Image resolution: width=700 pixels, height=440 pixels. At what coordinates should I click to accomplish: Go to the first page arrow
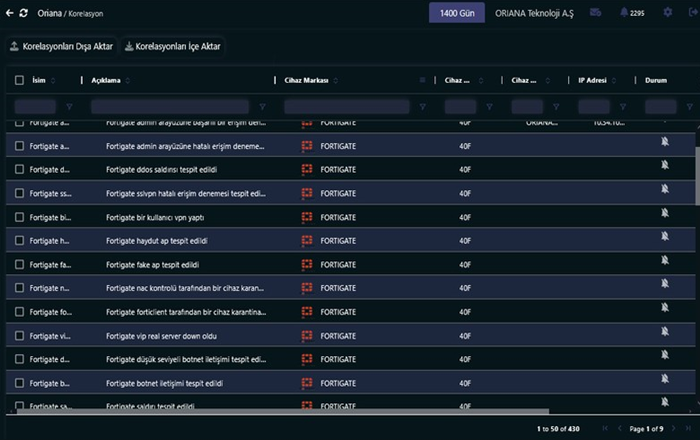coord(605,428)
